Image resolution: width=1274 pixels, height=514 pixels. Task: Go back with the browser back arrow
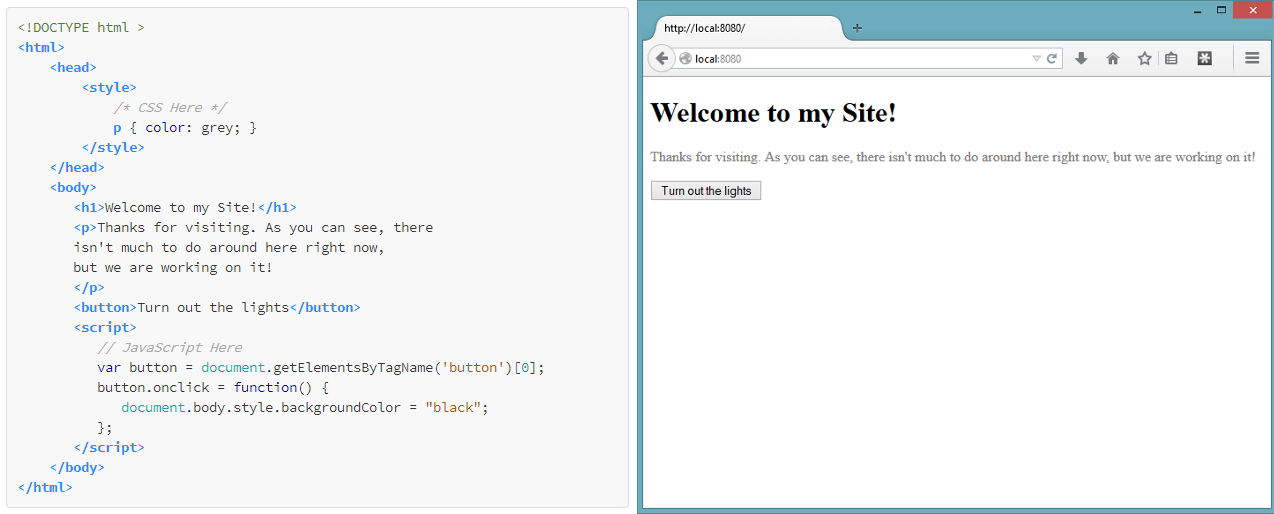click(662, 59)
